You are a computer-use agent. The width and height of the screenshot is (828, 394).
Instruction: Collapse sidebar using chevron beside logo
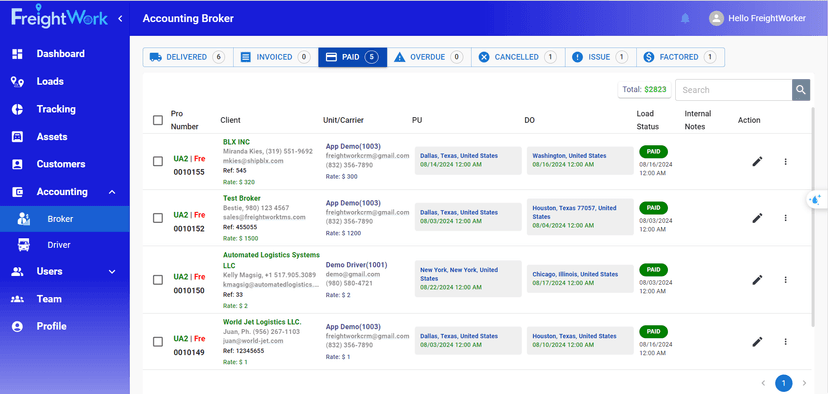tap(120, 18)
